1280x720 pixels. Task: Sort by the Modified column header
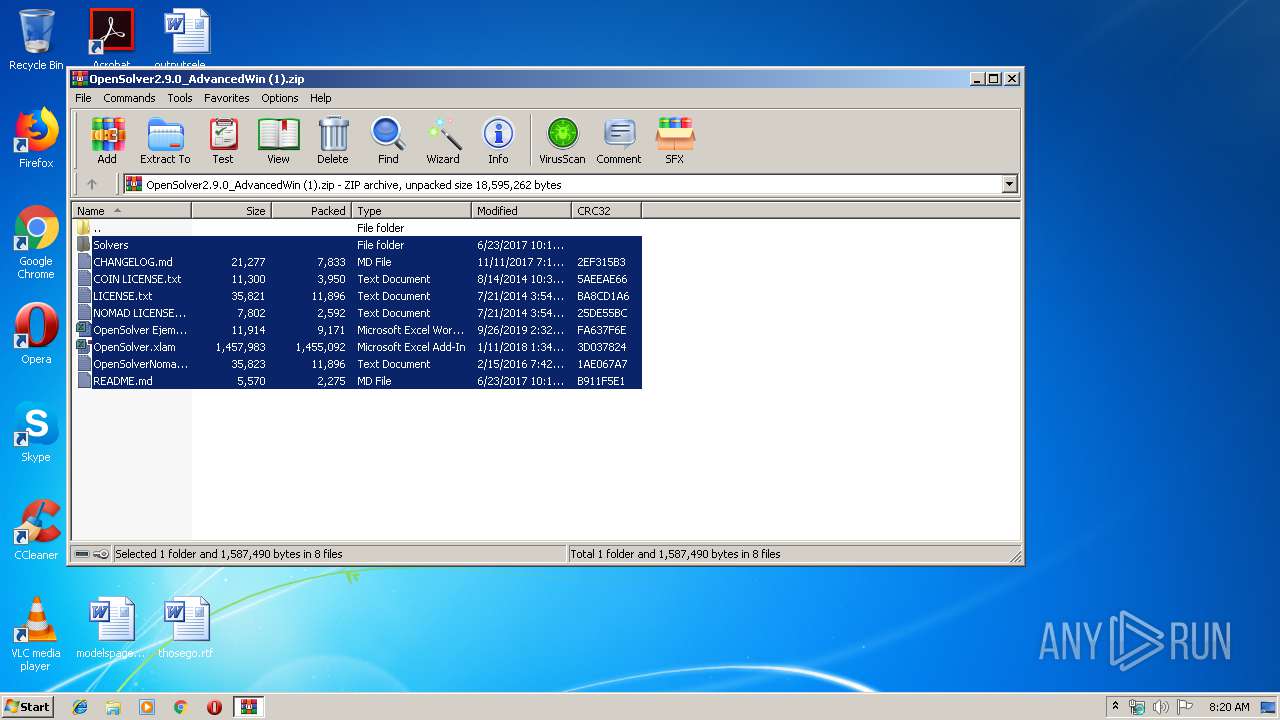coord(521,210)
